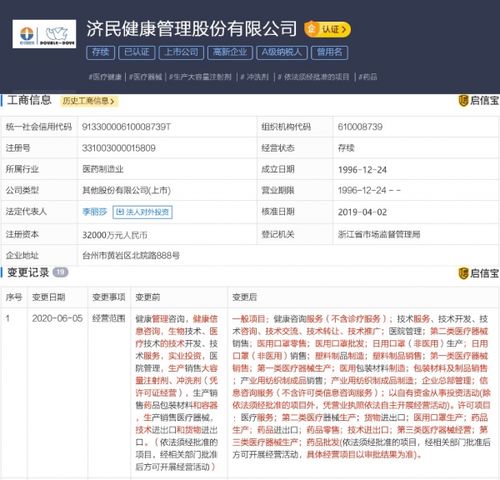Select organization code 610008739
This screenshot has width=500, height=480.
360,127
